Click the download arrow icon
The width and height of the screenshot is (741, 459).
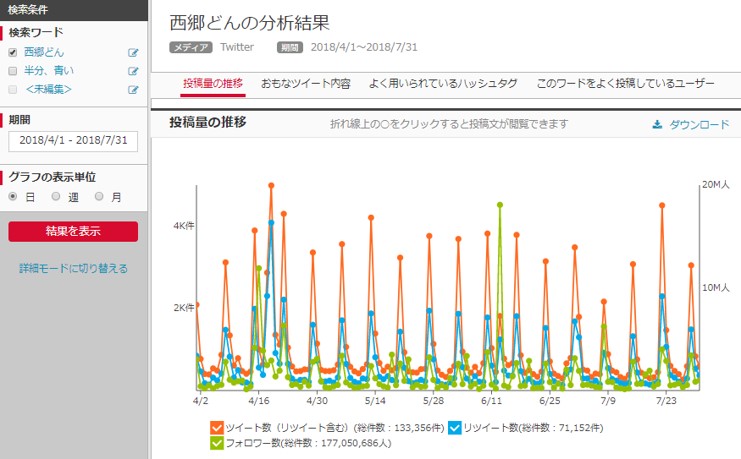[x=657, y=125]
